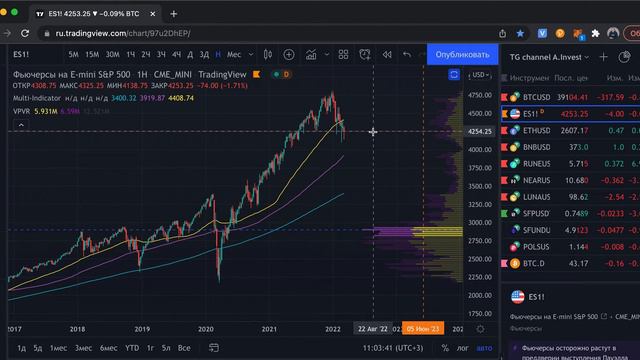Open the USD currency dropdown

pos(480,75)
